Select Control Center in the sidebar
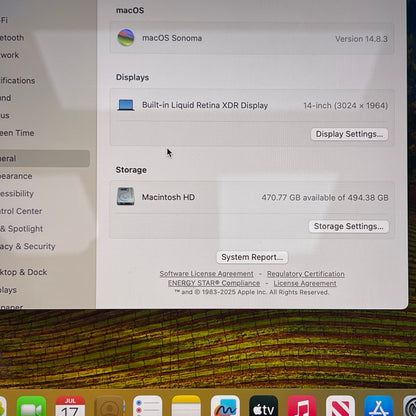The height and width of the screenshot is (416, 416). coord(21,211)
